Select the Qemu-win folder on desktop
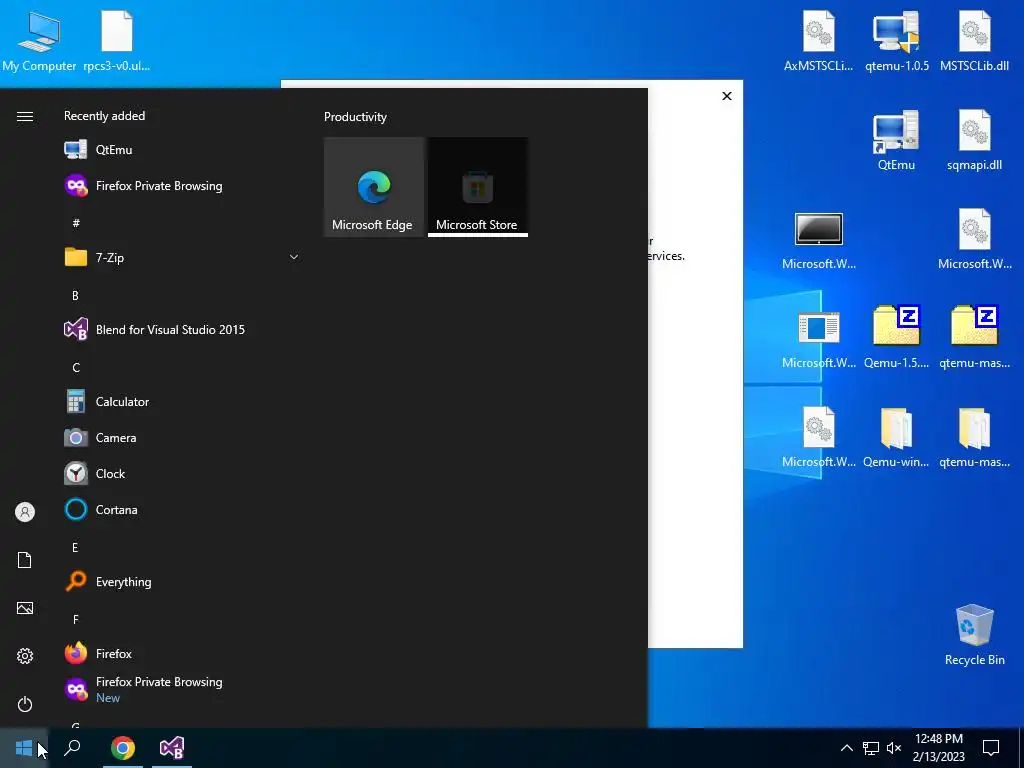The image size is (1024, 768). [x=896, y=437]
